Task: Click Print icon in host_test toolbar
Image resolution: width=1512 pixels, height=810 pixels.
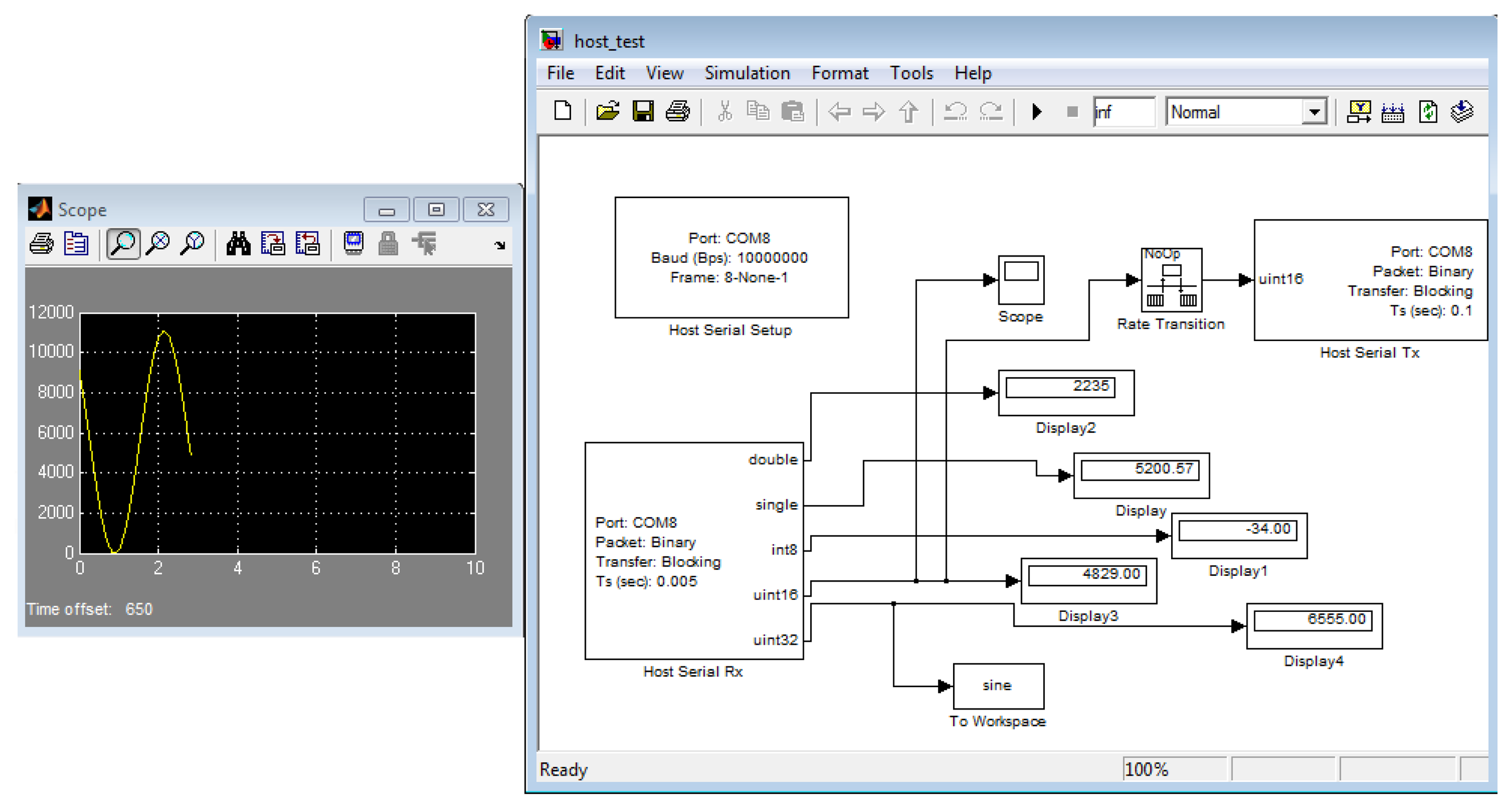Action: (x=677, y=111)
